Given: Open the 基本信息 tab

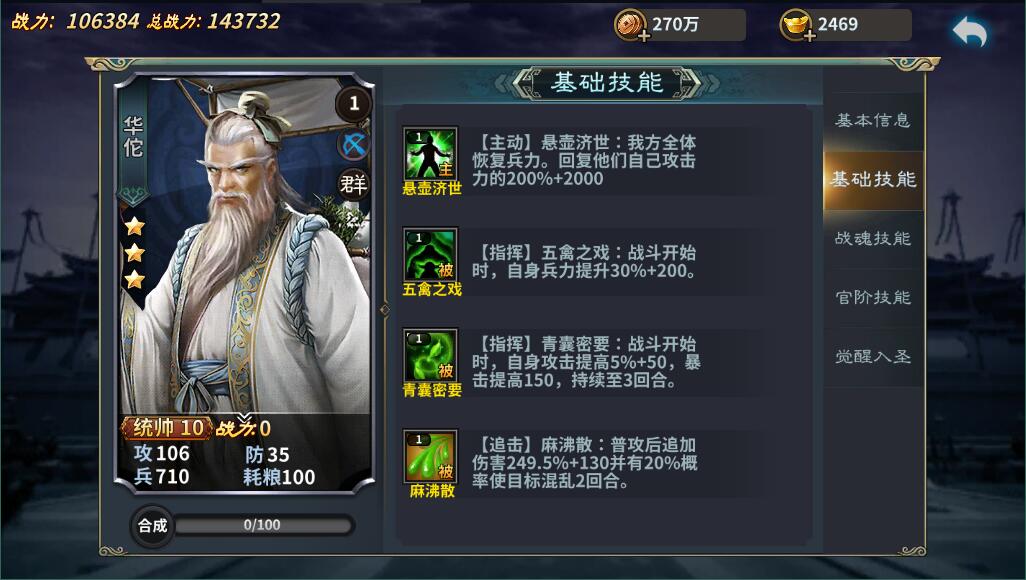Looking at the screenshot, I should click(873, 120).
